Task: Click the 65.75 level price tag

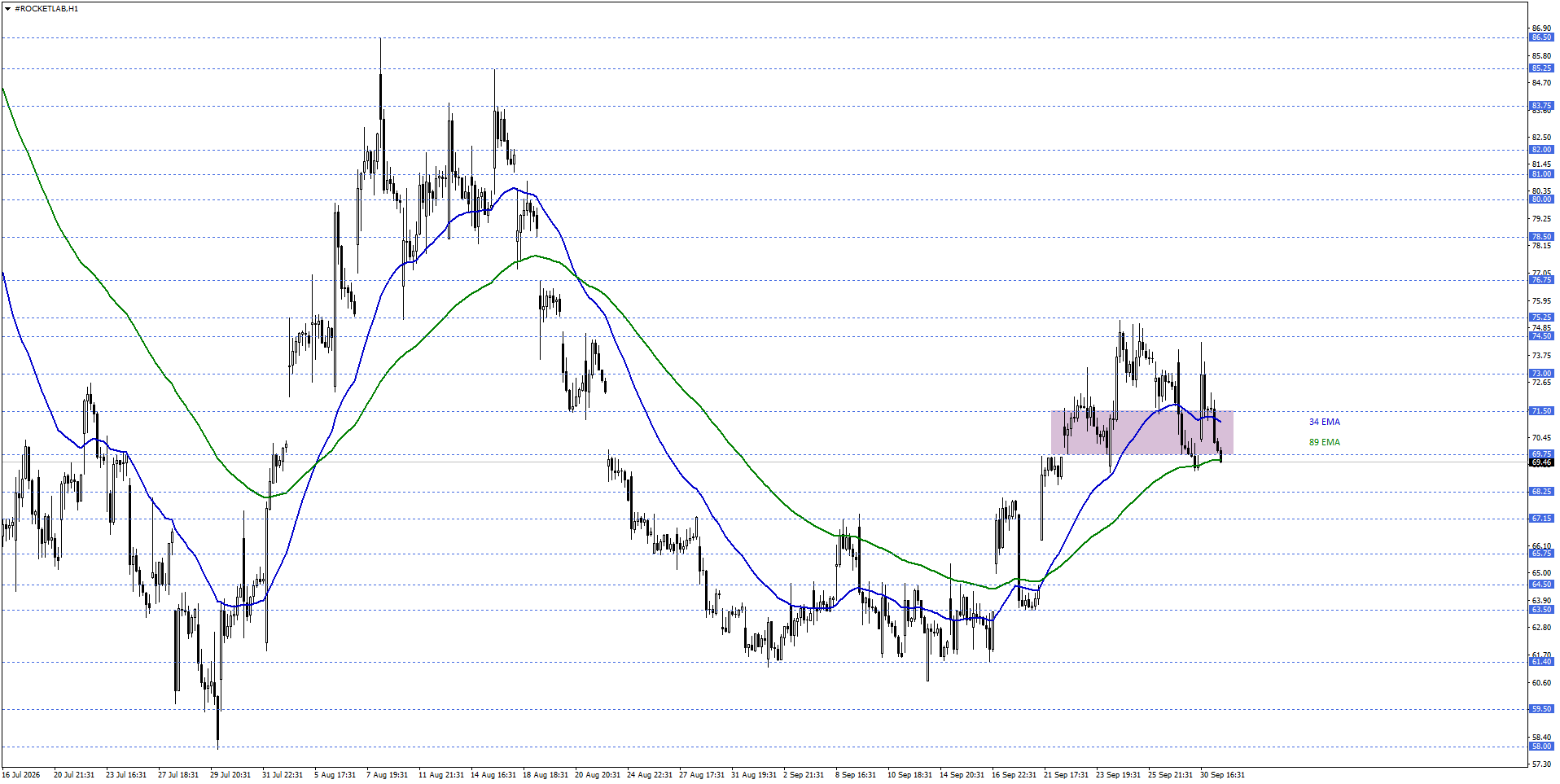Action: (x=1541, y=554)
